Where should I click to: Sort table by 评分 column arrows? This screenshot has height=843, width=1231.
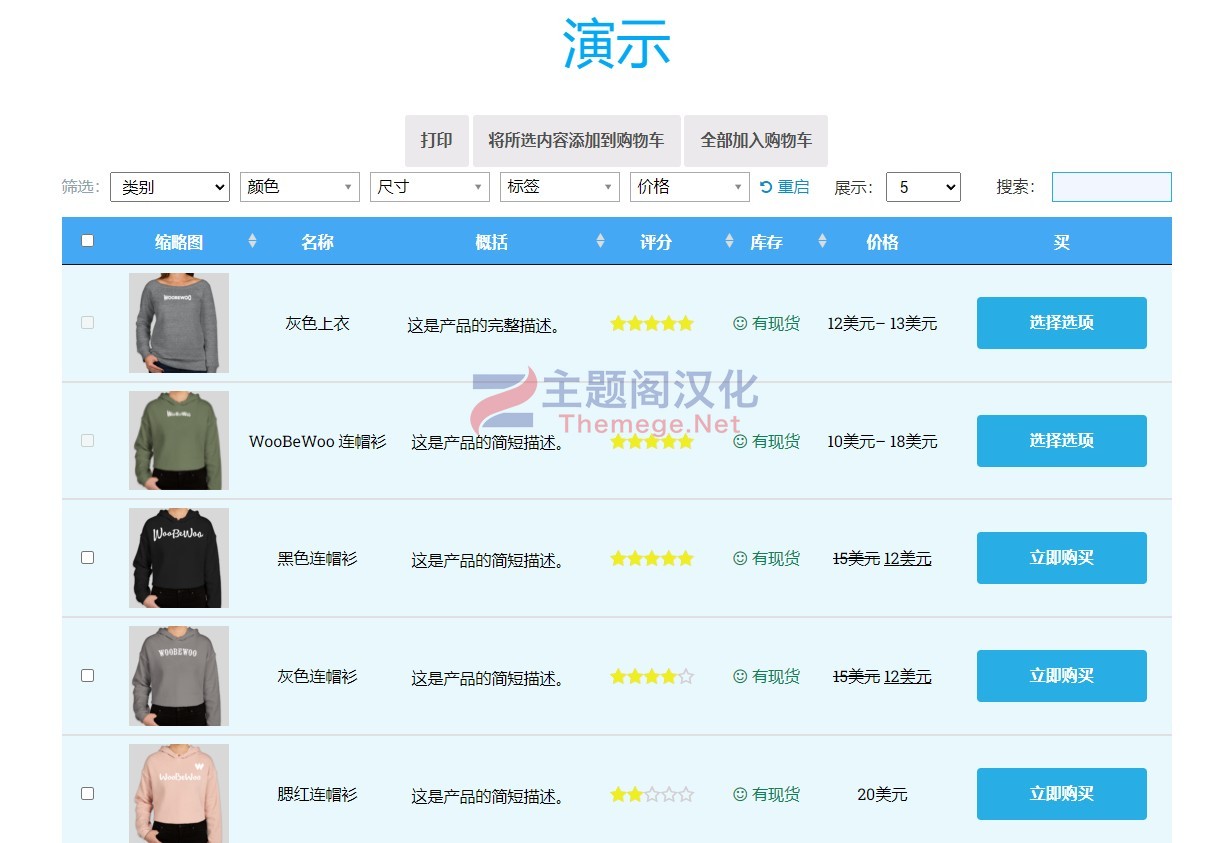click(729, 241)
